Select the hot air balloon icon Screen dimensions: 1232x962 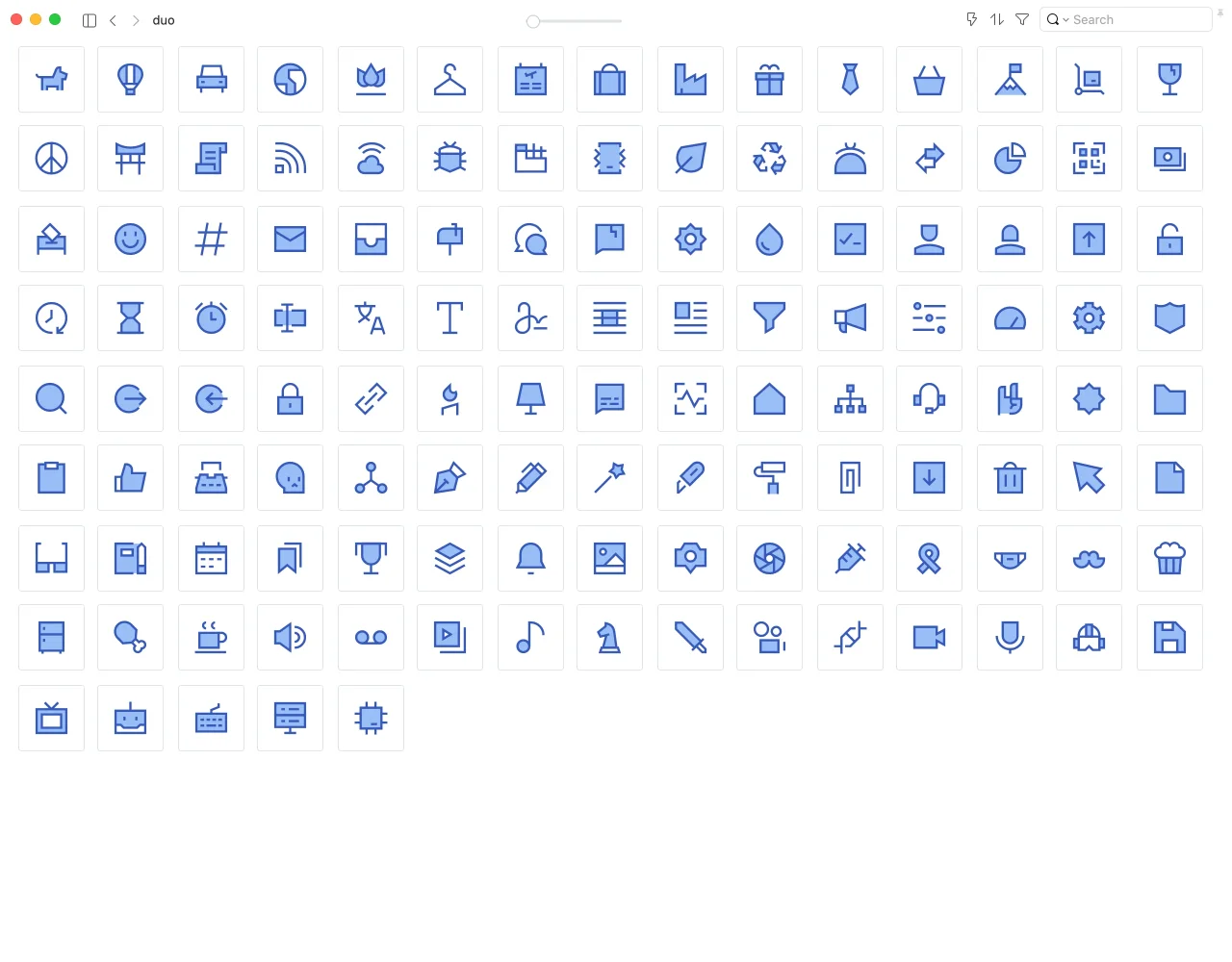click(130, 80)
